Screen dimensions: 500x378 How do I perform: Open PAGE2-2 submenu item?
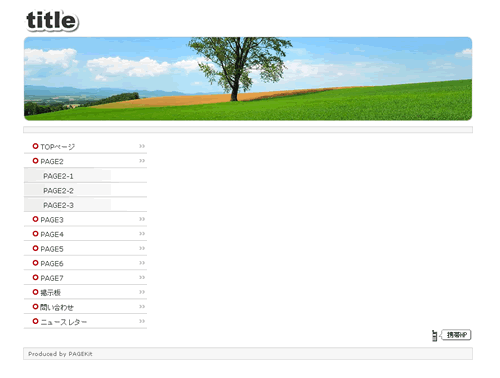click(x=58, y=191)
